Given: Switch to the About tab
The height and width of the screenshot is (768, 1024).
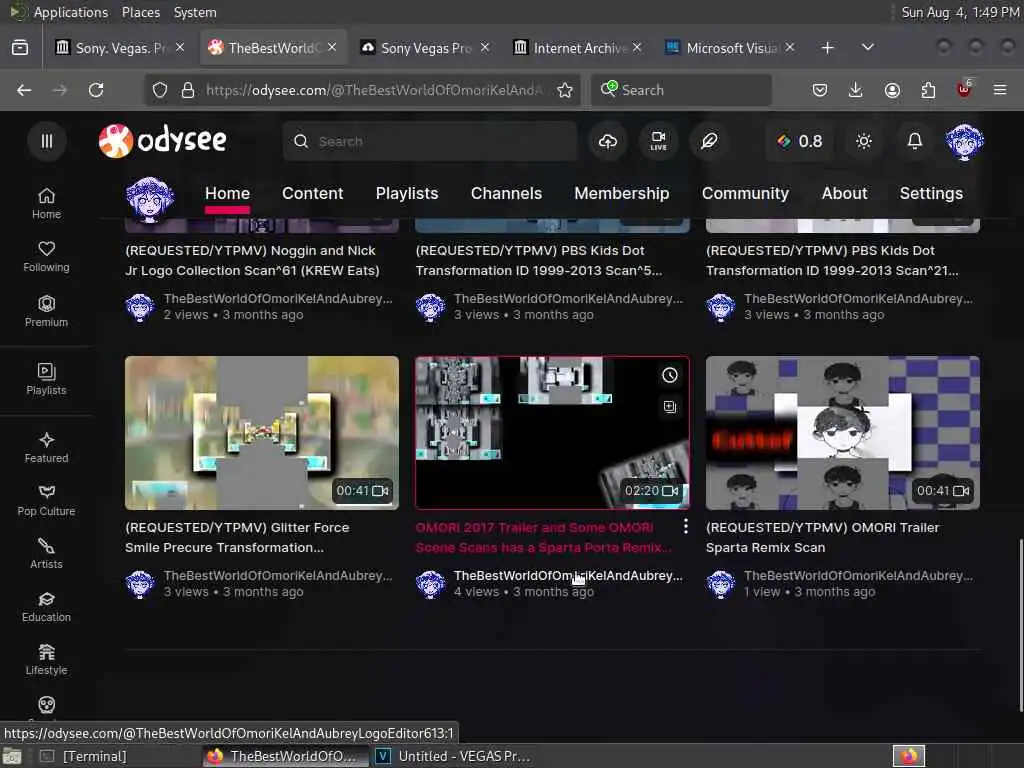Looking at the screenshot, I should point(844,194).
